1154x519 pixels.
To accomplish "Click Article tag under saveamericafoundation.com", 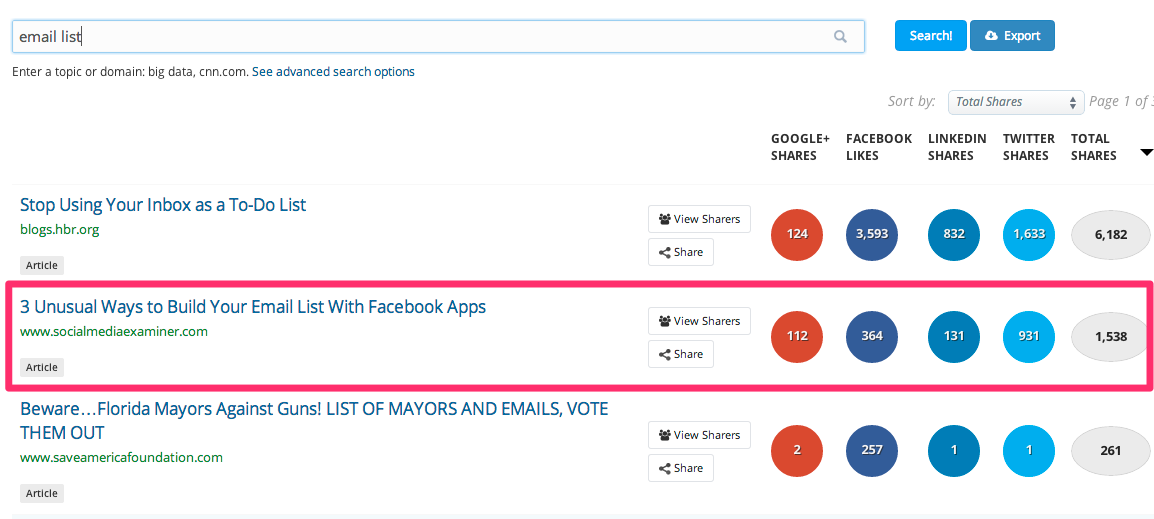I will click(x=42, y=493).
